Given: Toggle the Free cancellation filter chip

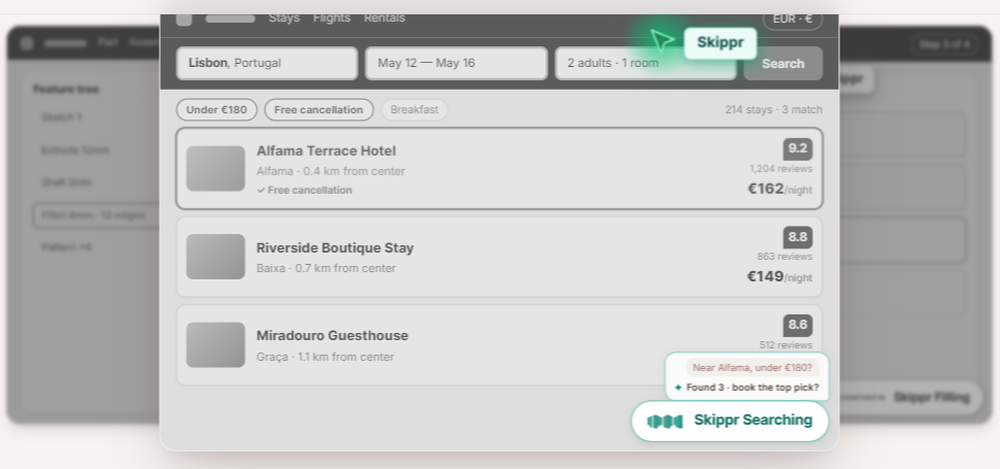Looking at the screenshot, I should [319, 110].
